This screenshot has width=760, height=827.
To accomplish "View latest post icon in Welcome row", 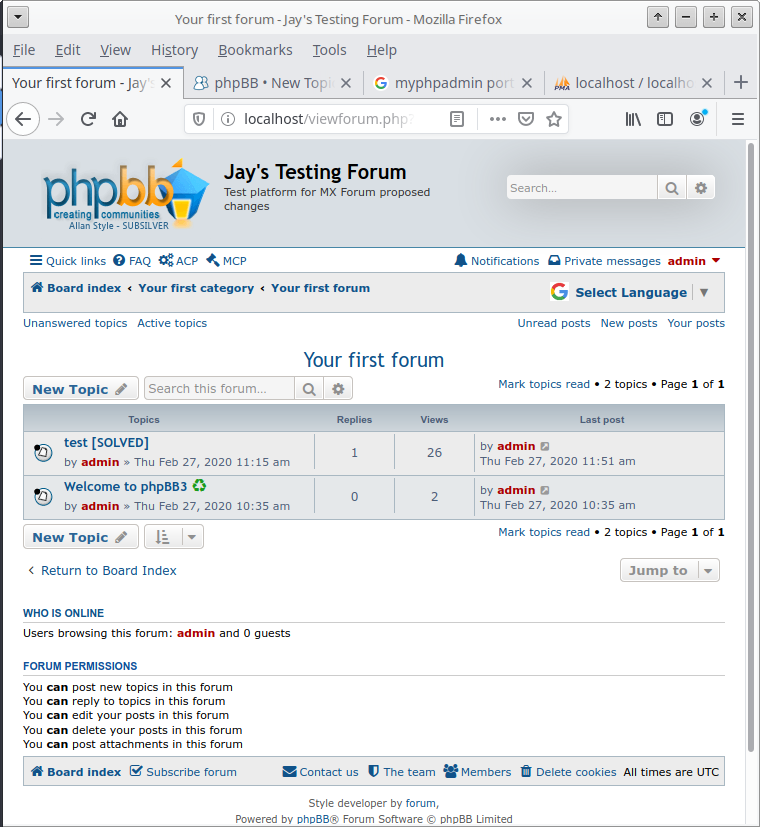I will pos(545,490).
